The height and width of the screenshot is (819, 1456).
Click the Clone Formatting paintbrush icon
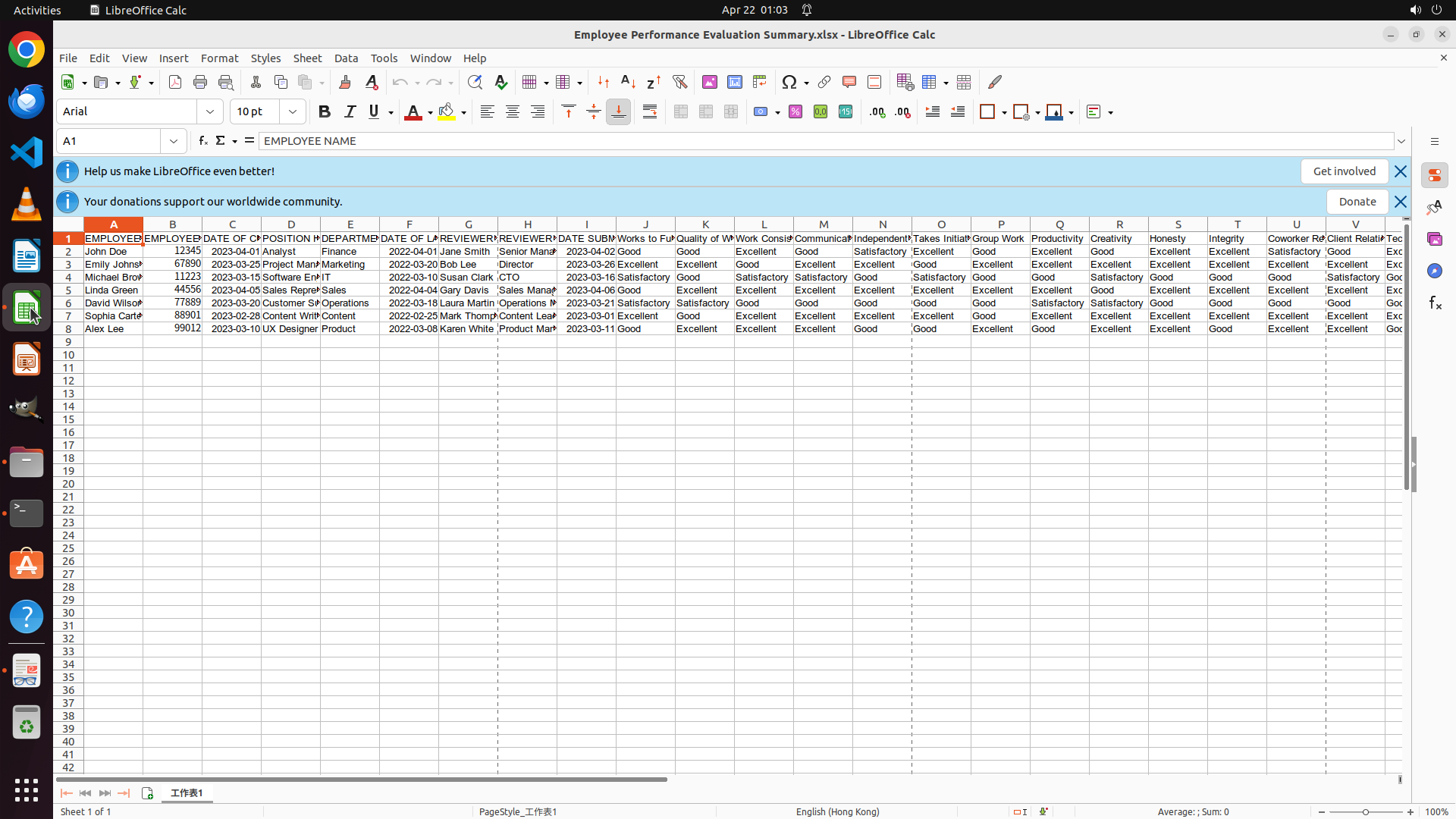pyautogui.click(x=345, y=82)
